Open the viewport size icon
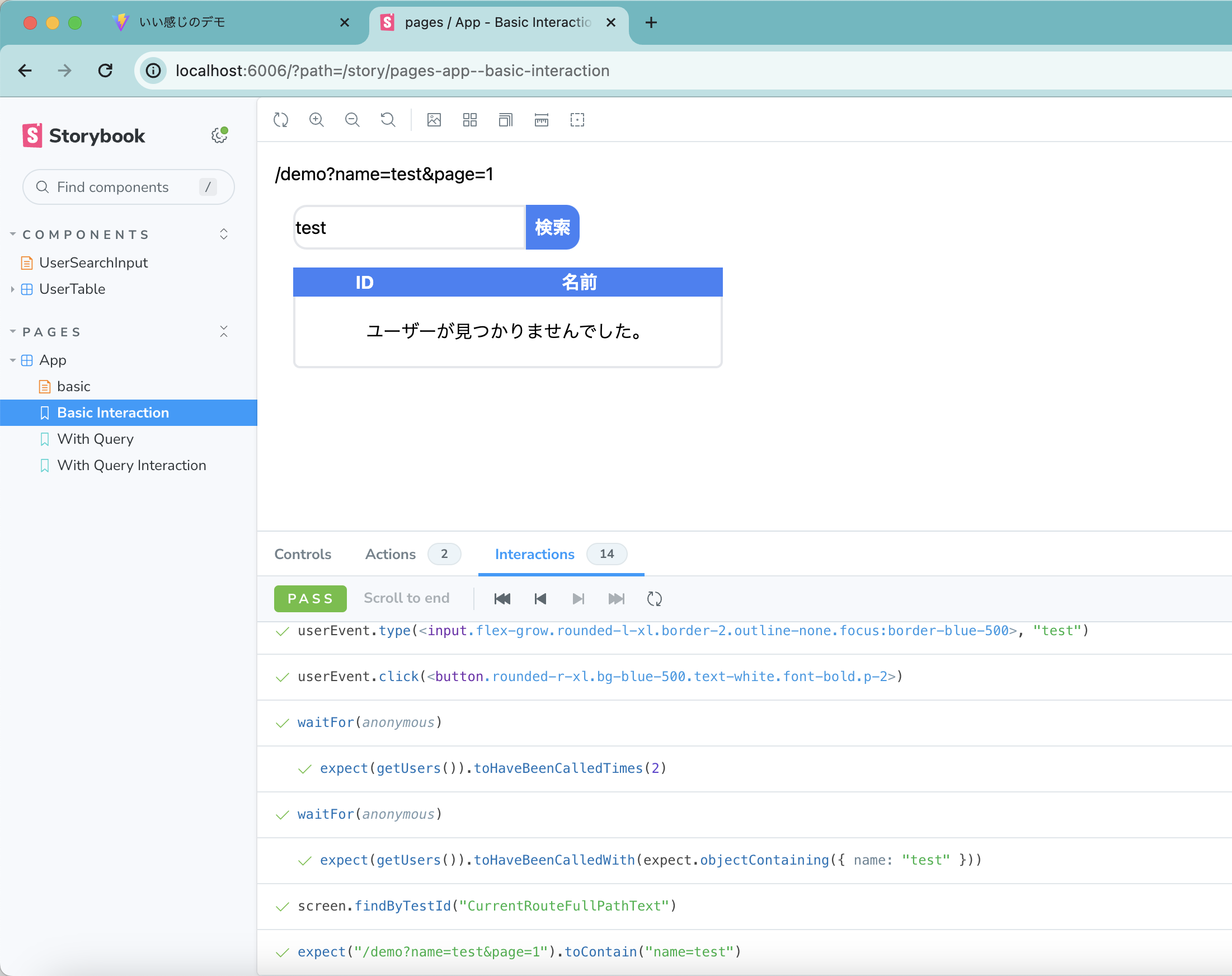The height and width of the screenshot is (976, 1232). tap(505, 120)
